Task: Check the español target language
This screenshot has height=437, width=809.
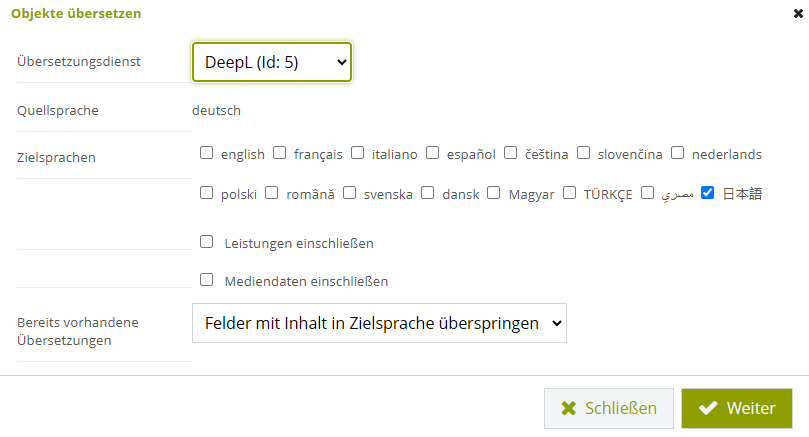Action: pos(432,153)
